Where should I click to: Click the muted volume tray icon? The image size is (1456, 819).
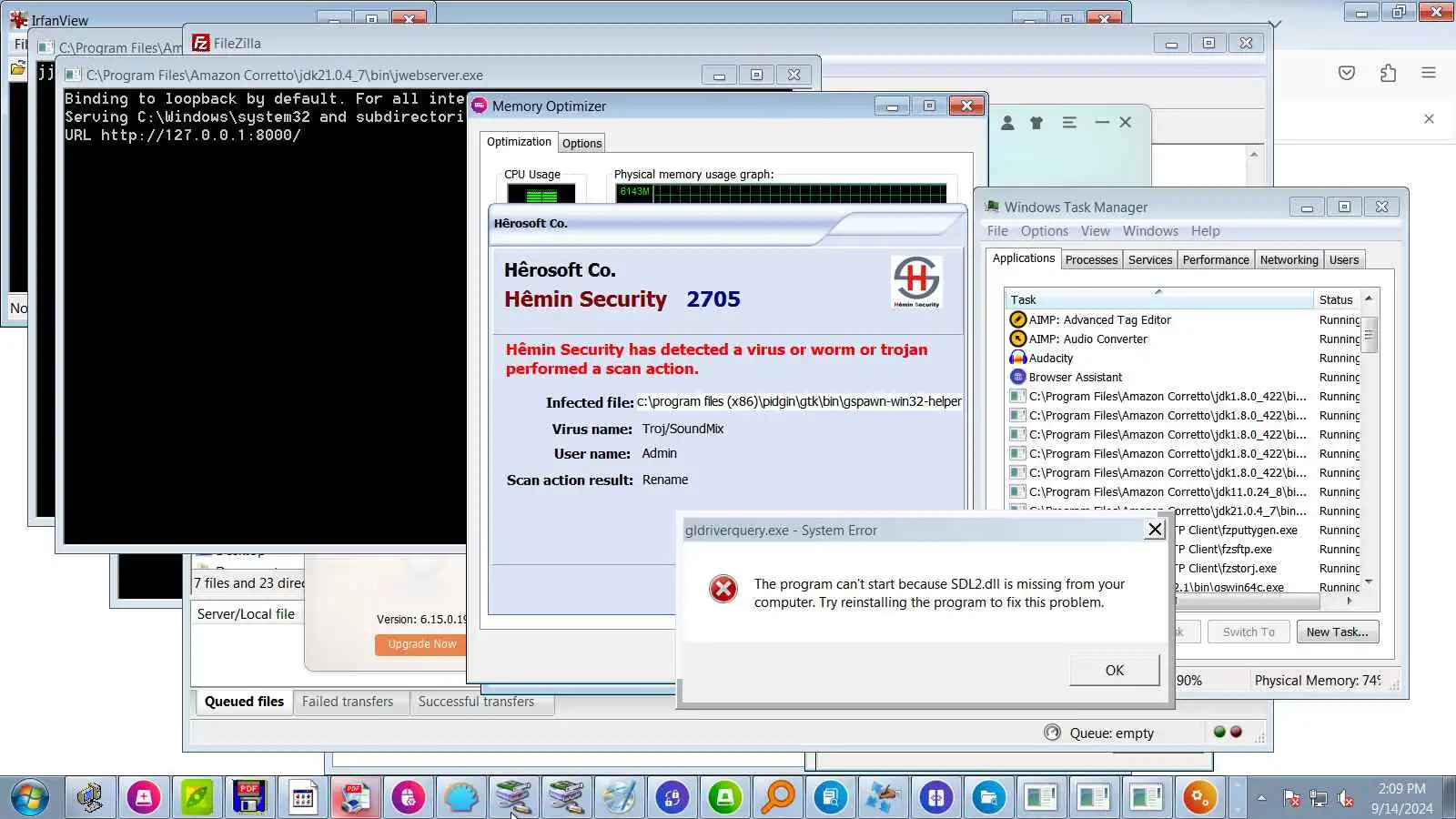pos(1346,799)
